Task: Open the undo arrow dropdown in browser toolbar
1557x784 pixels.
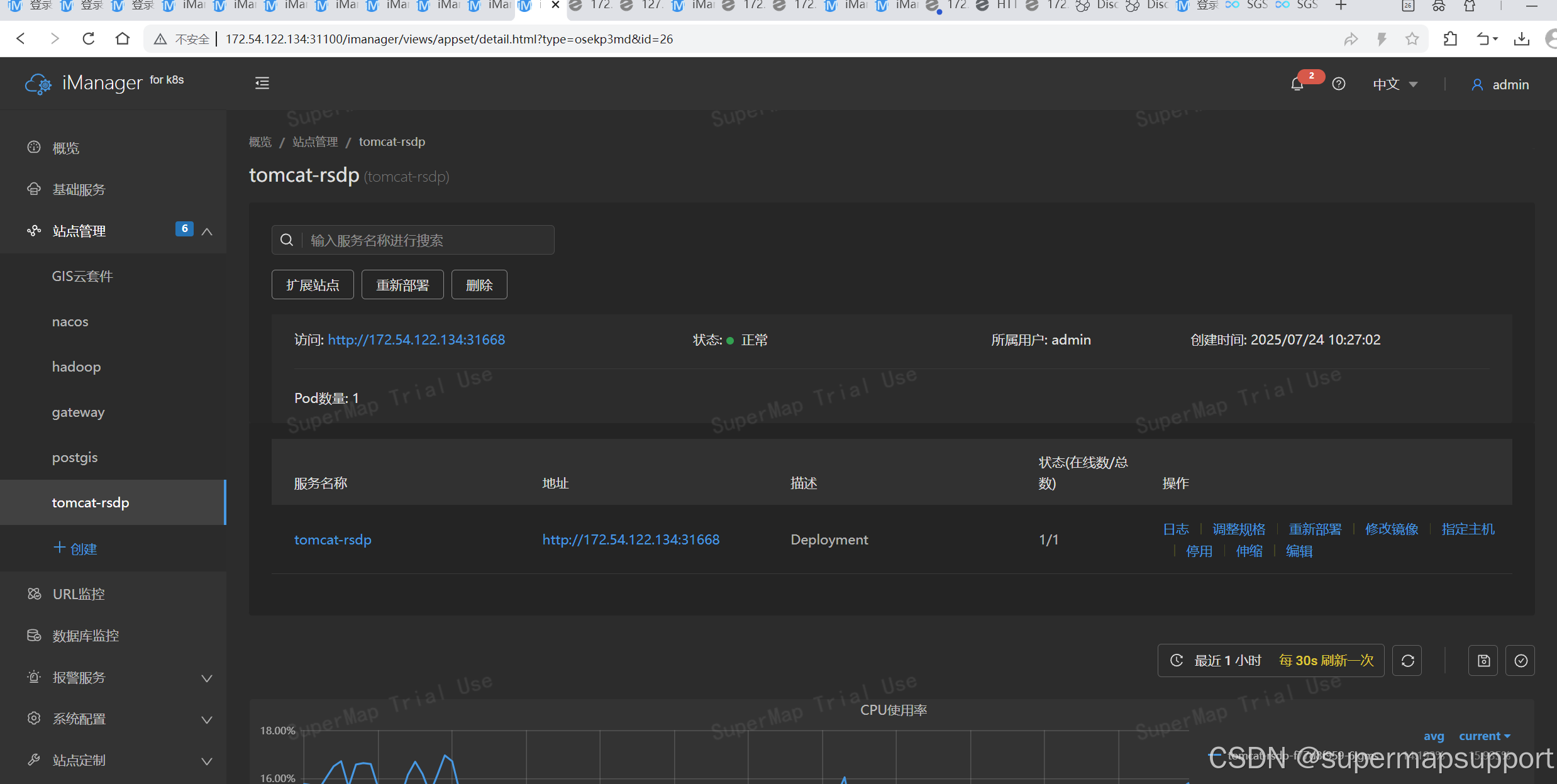Action: click(1487, 39)
